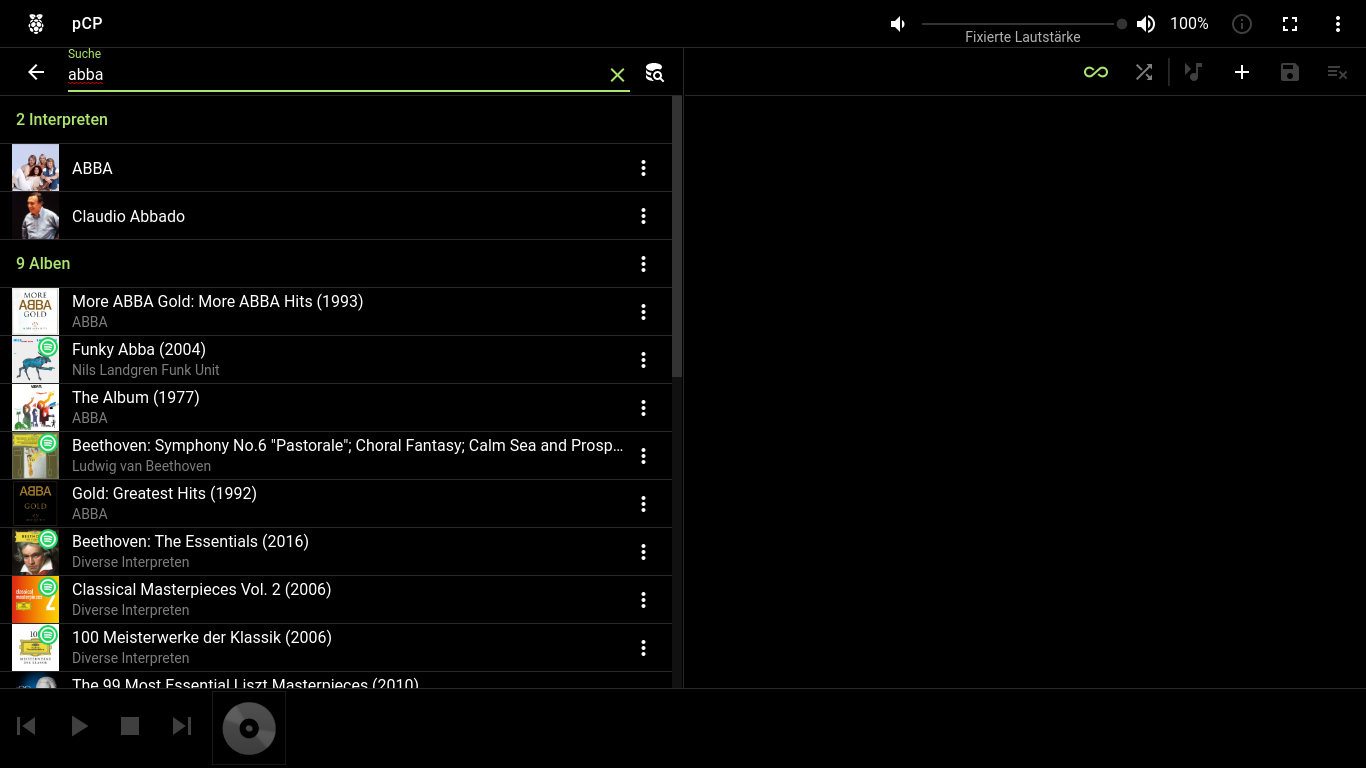
Task: Click the Raspberry Pi logo icon
Action: tap(36, 24)
